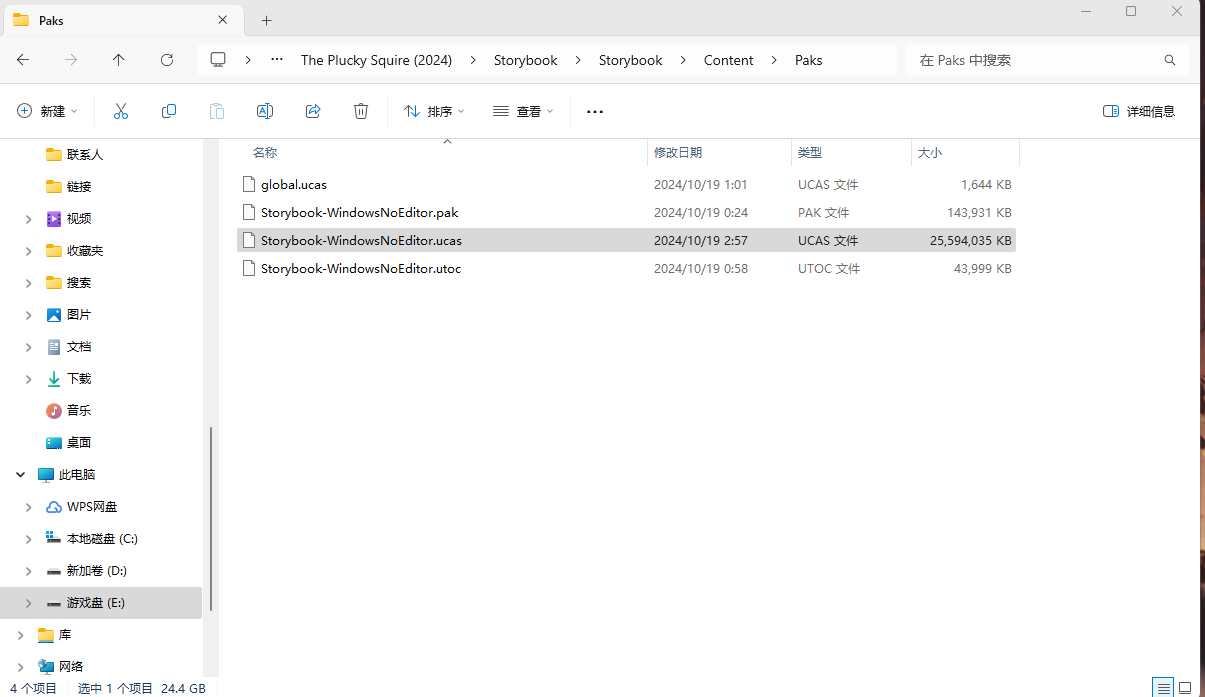
Task: Switch to large thumbnails view in status bar
Action: pyautogui.click(x=1185, y=688)
